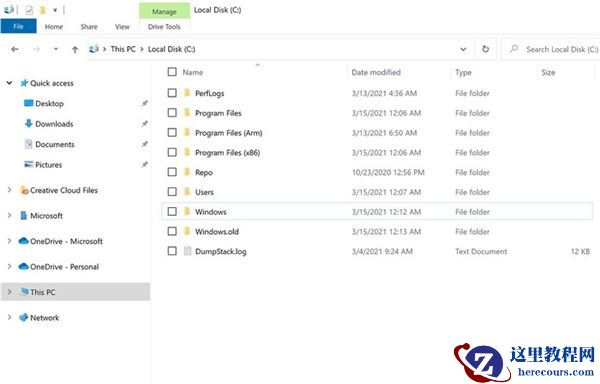
Task: Click the Properties quick access toolbar icon
Action: click(x=29, y=10)
